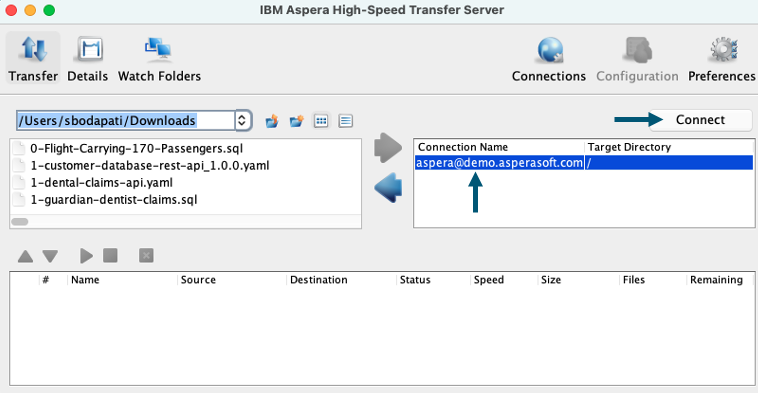The height and width of the screenshot is (393, 758).
Task: Move transfer up in queue
Action: (x=25, y=256)
